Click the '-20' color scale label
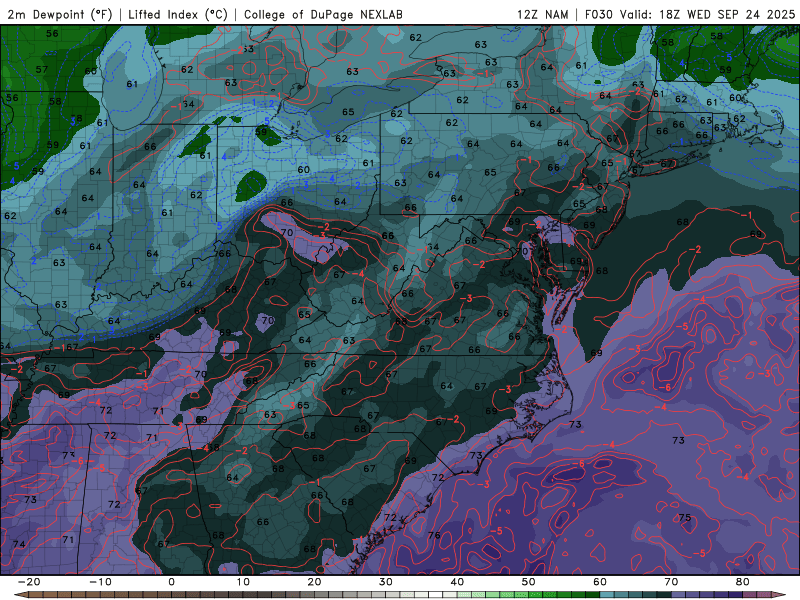Screen dimensions: 800x600 pyautogui.click(x=29, y=582)
